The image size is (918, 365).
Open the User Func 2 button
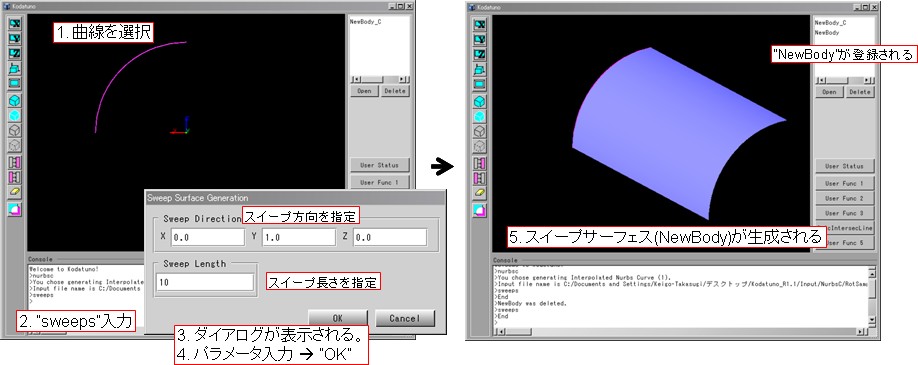(844, 198)
